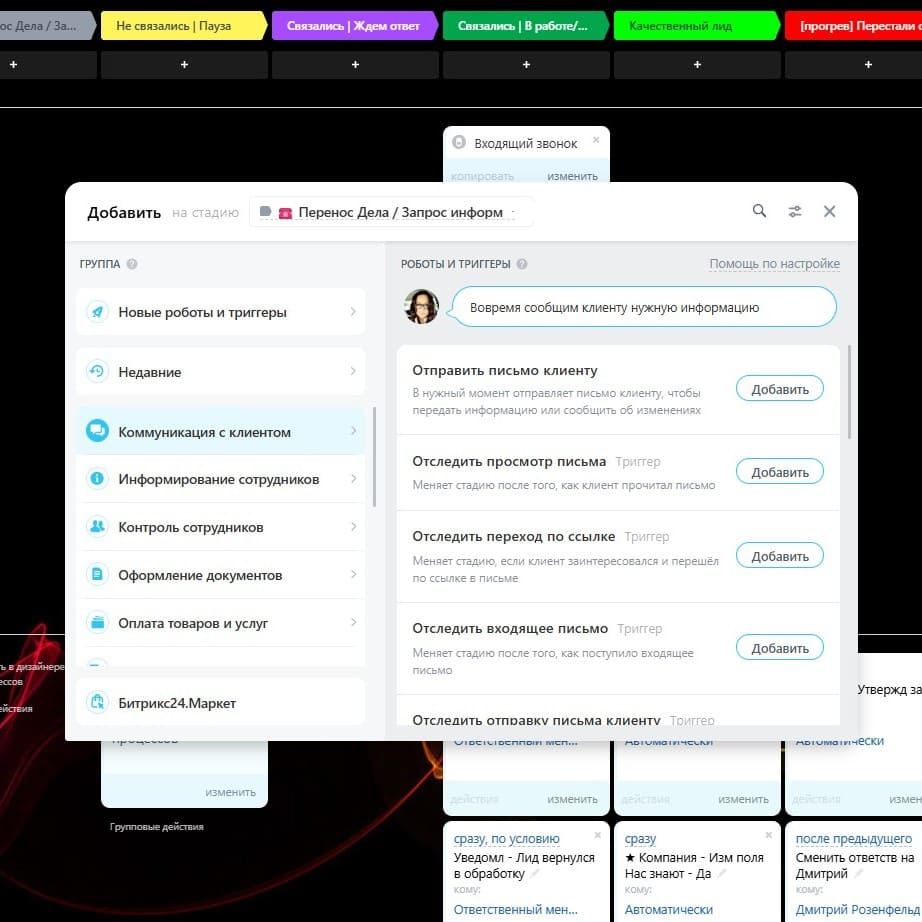Edit name pencil on Нас знают - Да card
Viewport: 922px width, 922px height.
[721, 874]
